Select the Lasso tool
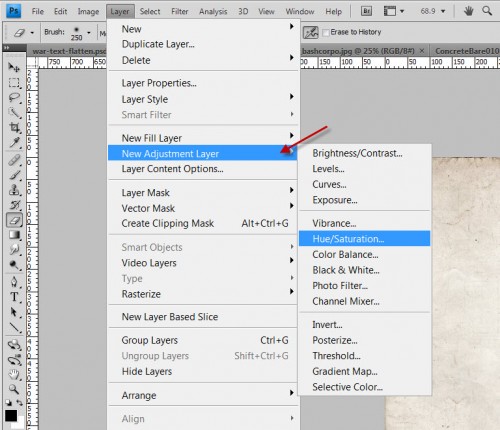Screen dimensions: 500x430 [x=14, y=98]
